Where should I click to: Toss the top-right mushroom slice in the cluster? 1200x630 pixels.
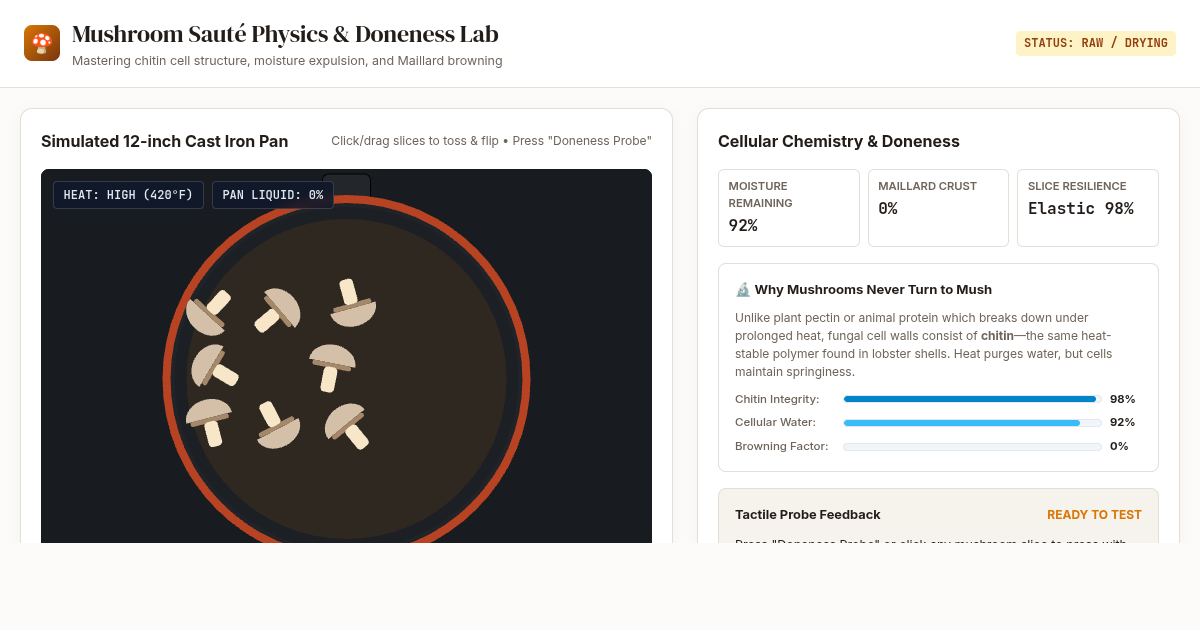(x=353, y=303)
